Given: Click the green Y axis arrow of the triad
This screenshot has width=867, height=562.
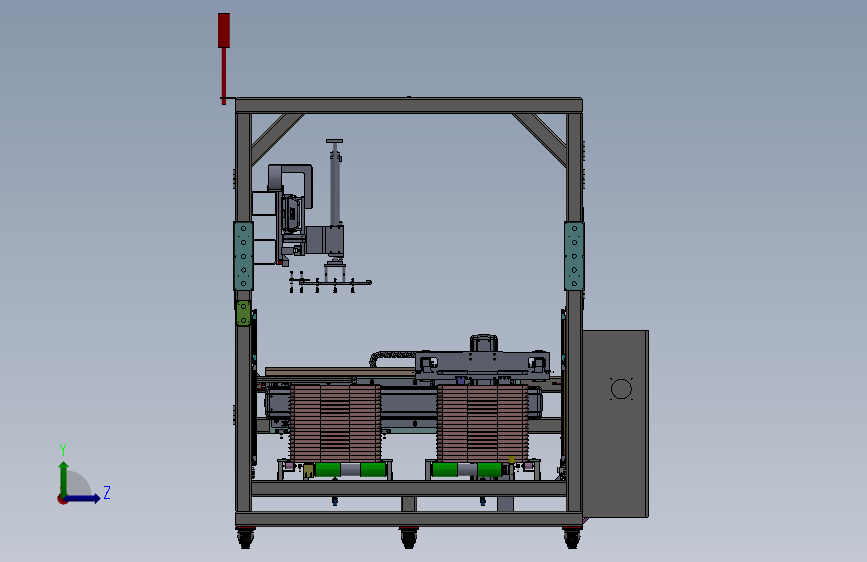Looking at the screenshot, I should 64,478.
